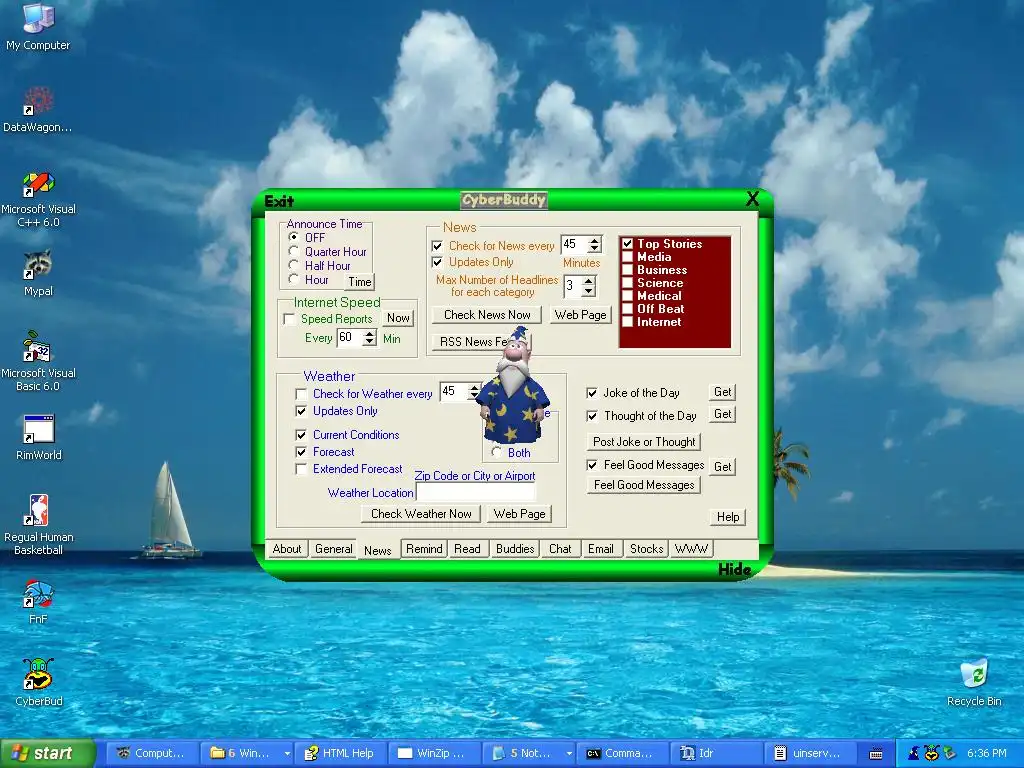
Task: Switch to the Idr taskbar window
Action: 716,753
